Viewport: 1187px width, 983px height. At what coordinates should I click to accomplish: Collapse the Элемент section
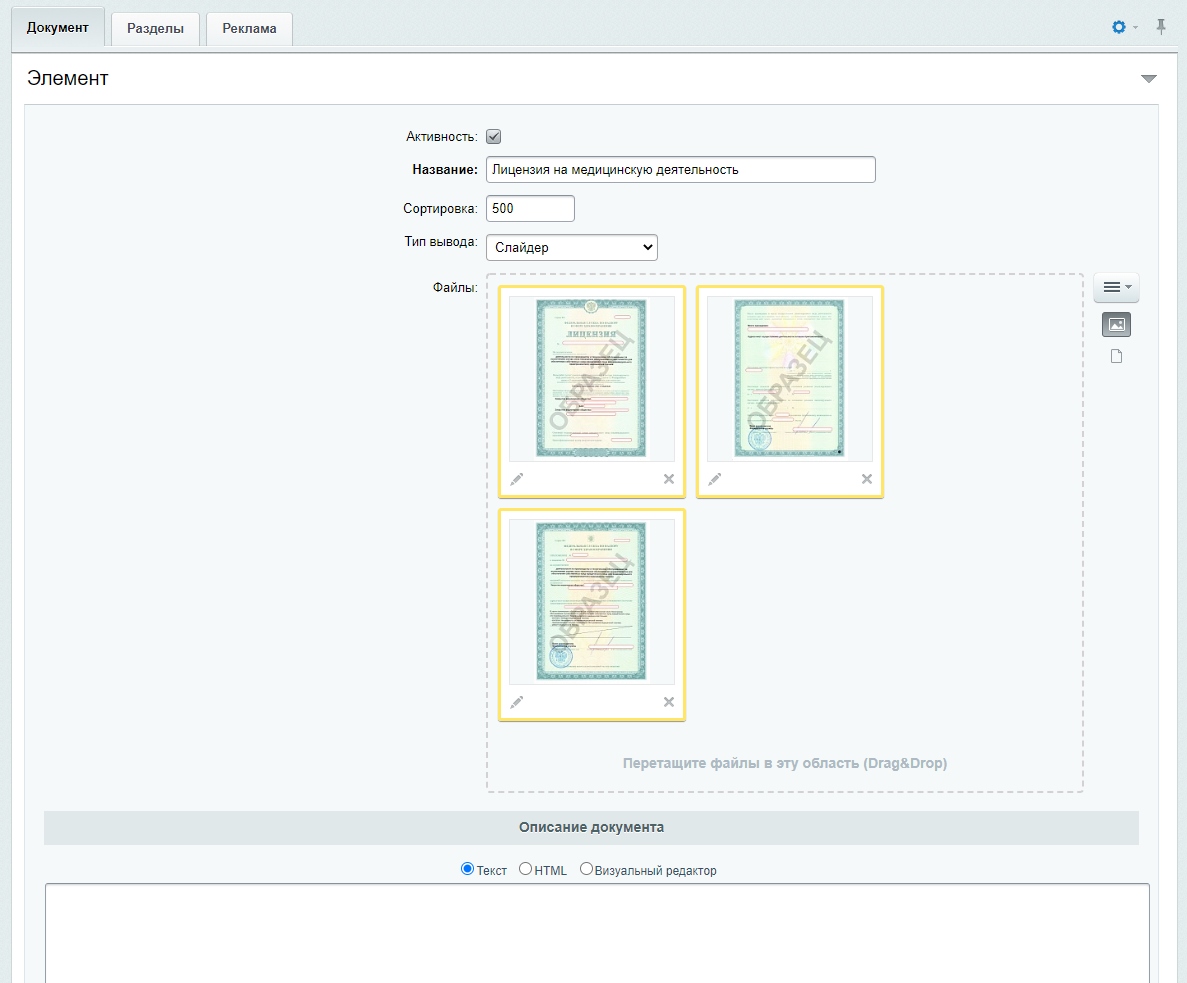1148,79
